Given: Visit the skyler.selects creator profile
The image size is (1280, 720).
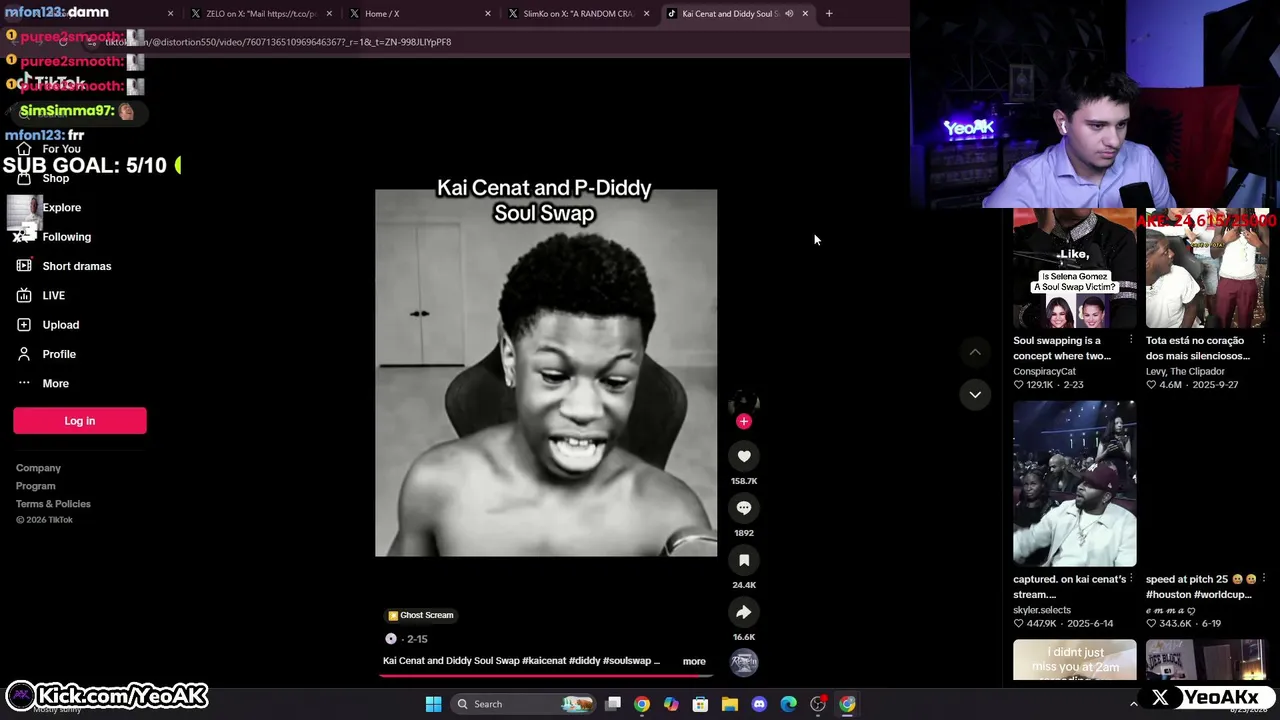Looking at the screenshot, I should (x=1042, y=610).
